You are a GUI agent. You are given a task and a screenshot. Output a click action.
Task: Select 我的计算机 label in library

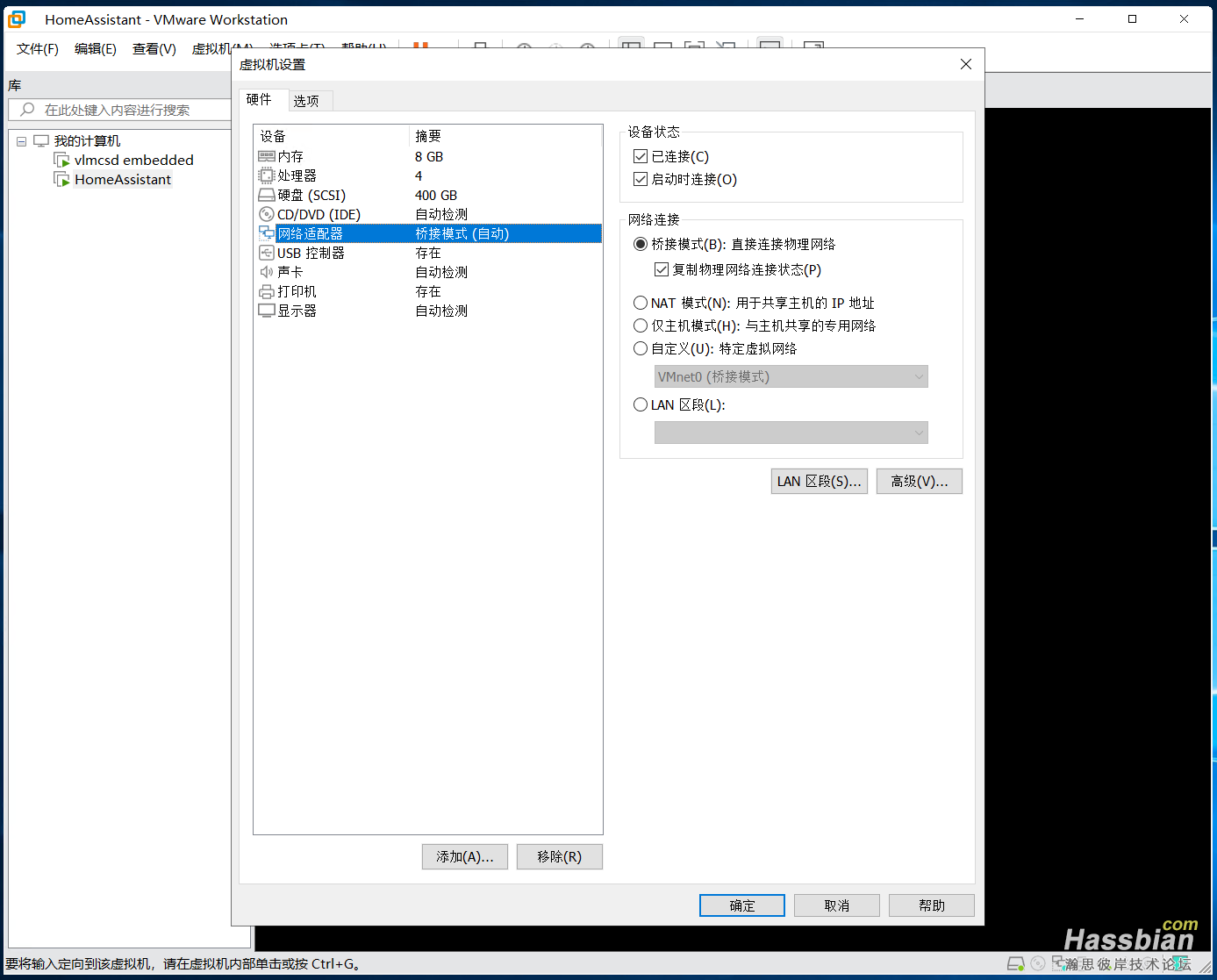87,140
